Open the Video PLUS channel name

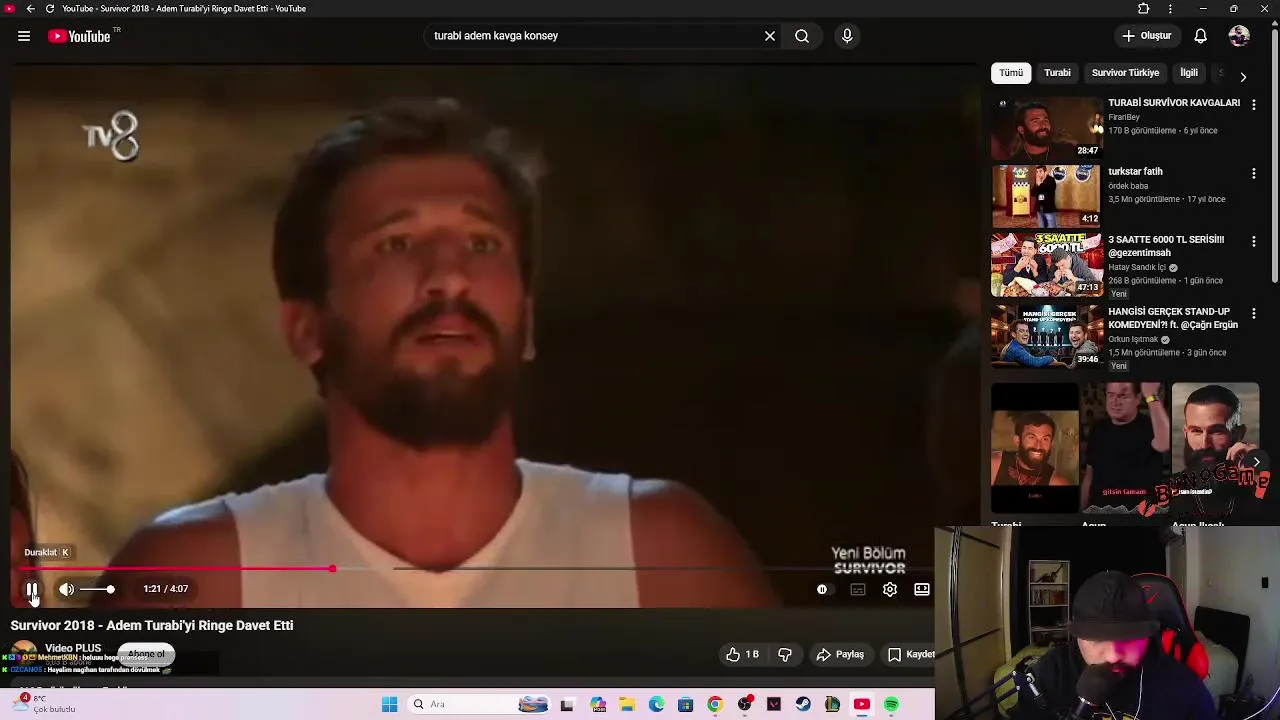(73, 648)
